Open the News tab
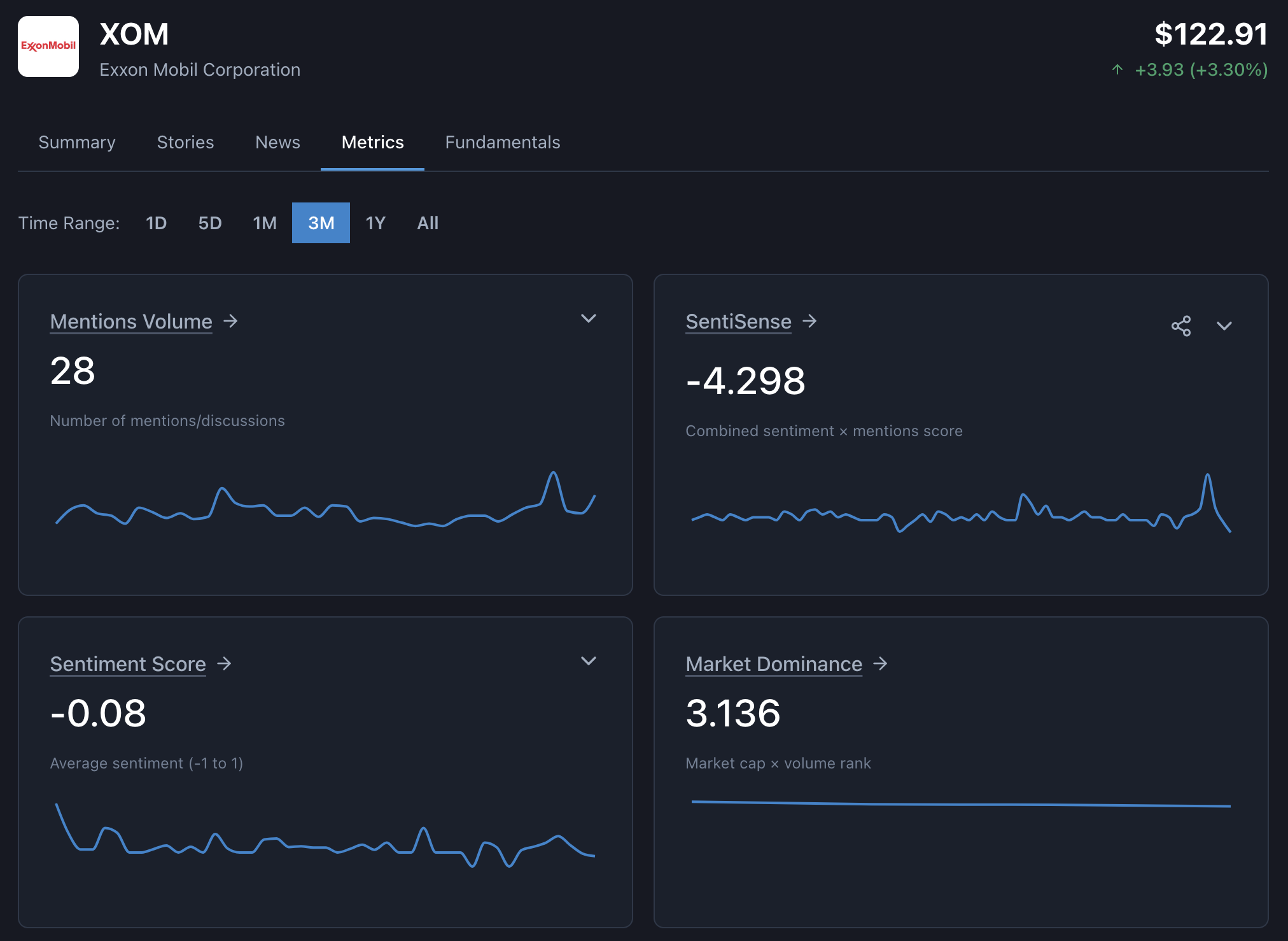The height and width of the screenshot is (941, 1288). tap(277, 143)
